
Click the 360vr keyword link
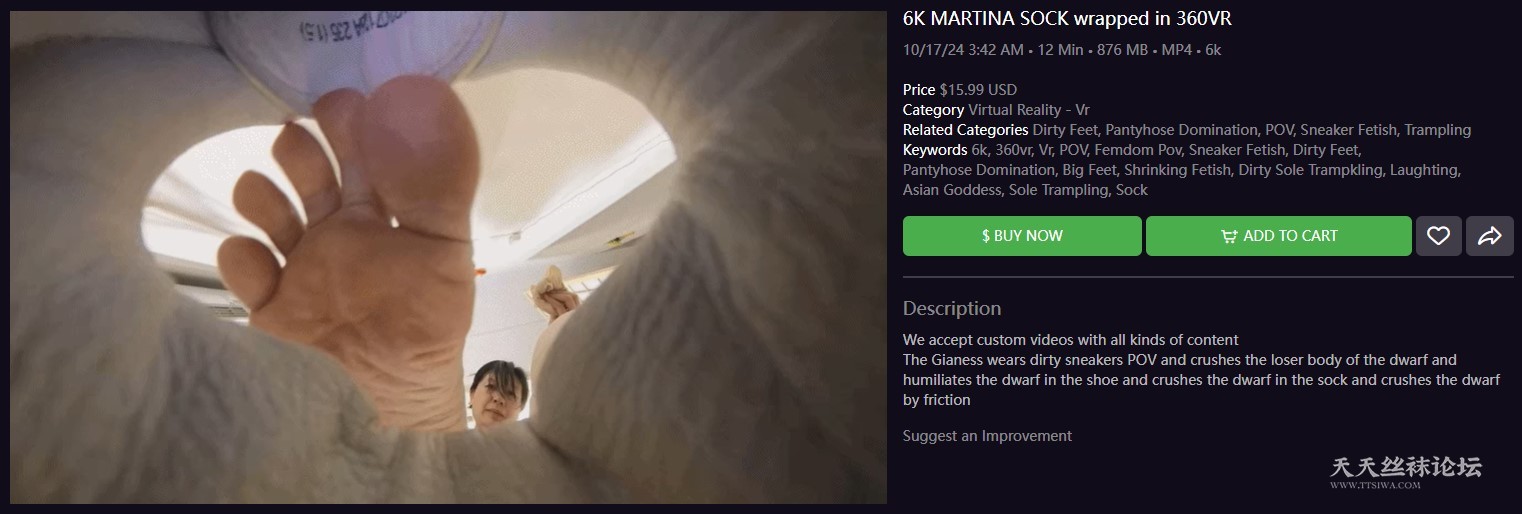pyautogui.click(x=1013, y=150)
